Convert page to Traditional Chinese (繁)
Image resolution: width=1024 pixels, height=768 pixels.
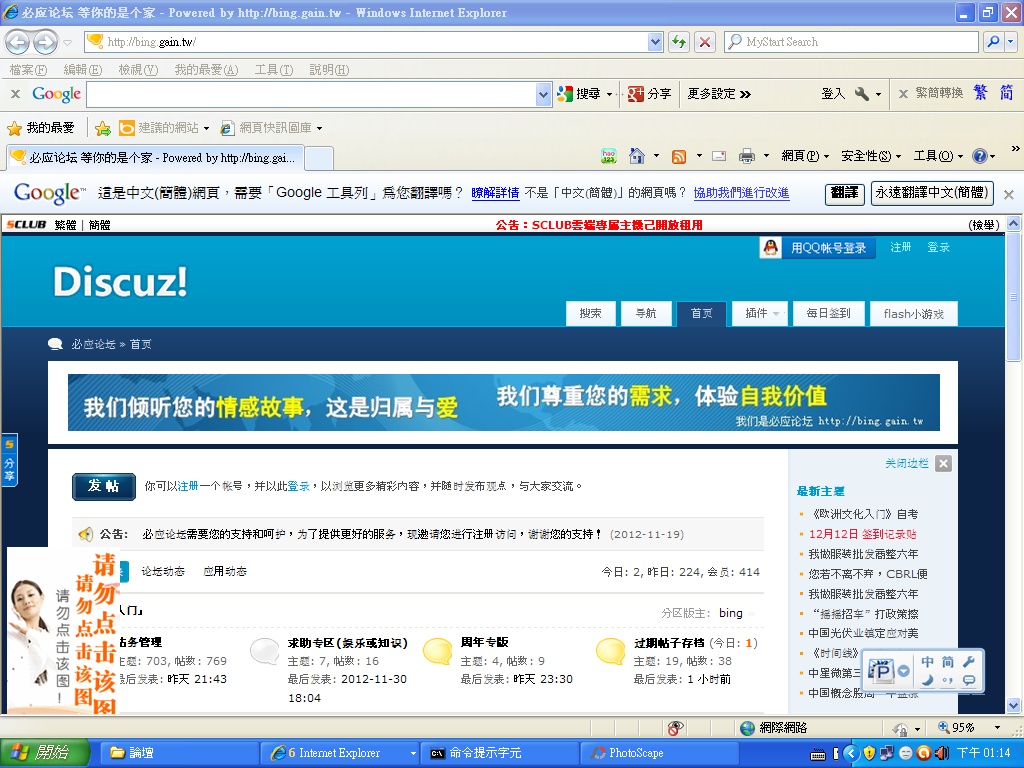click(980, 93)
